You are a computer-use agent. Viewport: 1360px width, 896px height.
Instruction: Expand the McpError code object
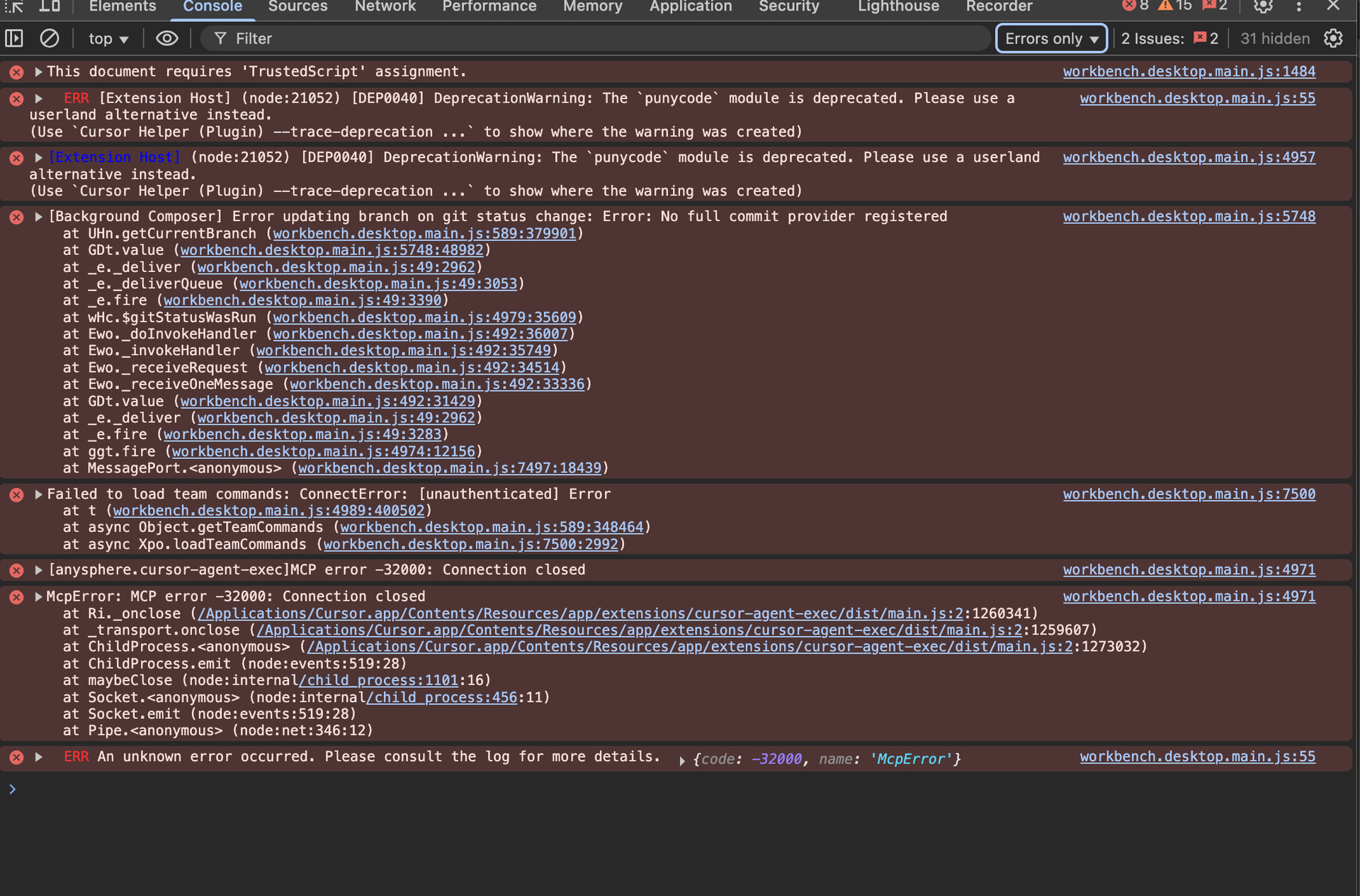pos(682,761)
